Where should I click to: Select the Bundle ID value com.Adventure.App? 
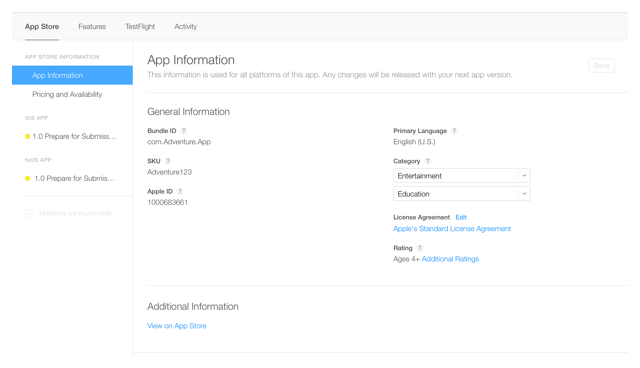(179, 142)
